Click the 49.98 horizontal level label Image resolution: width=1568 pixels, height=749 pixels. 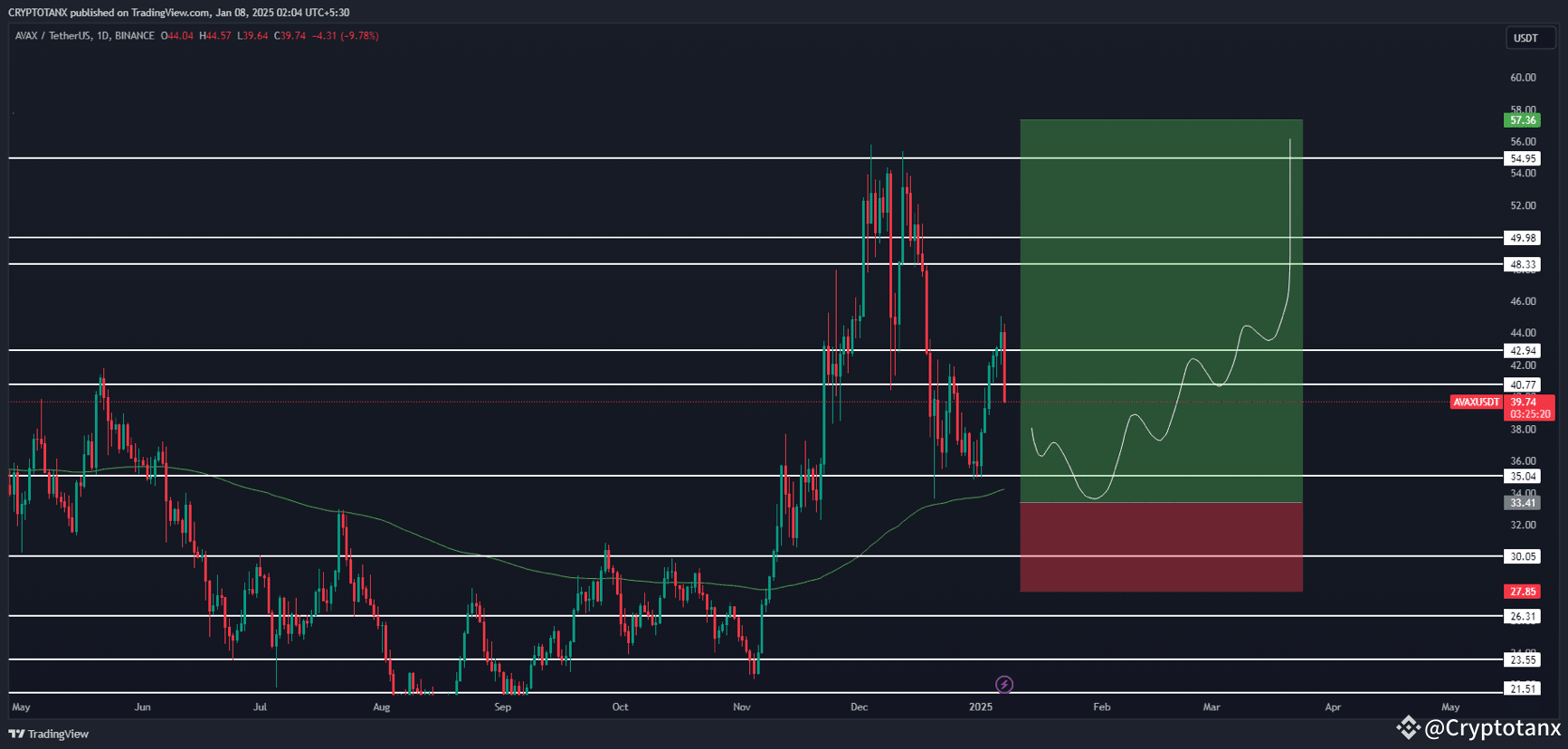coord(1523,238)
